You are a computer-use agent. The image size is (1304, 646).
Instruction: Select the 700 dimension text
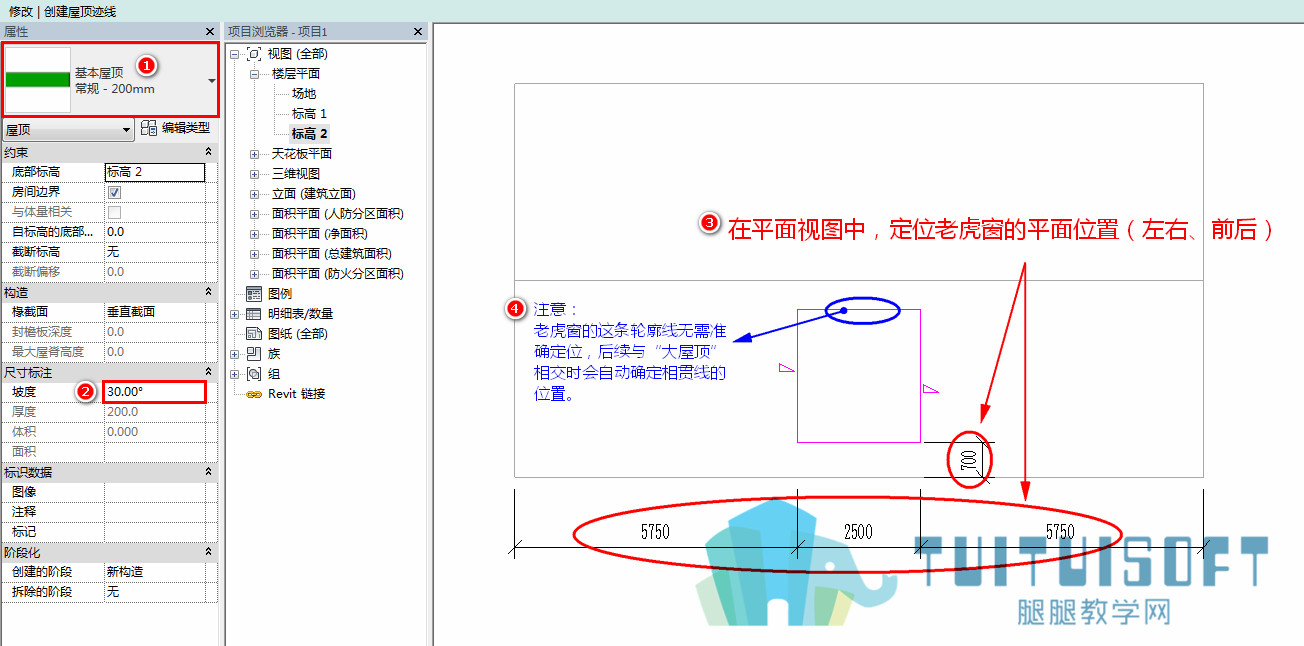[967, 461]
